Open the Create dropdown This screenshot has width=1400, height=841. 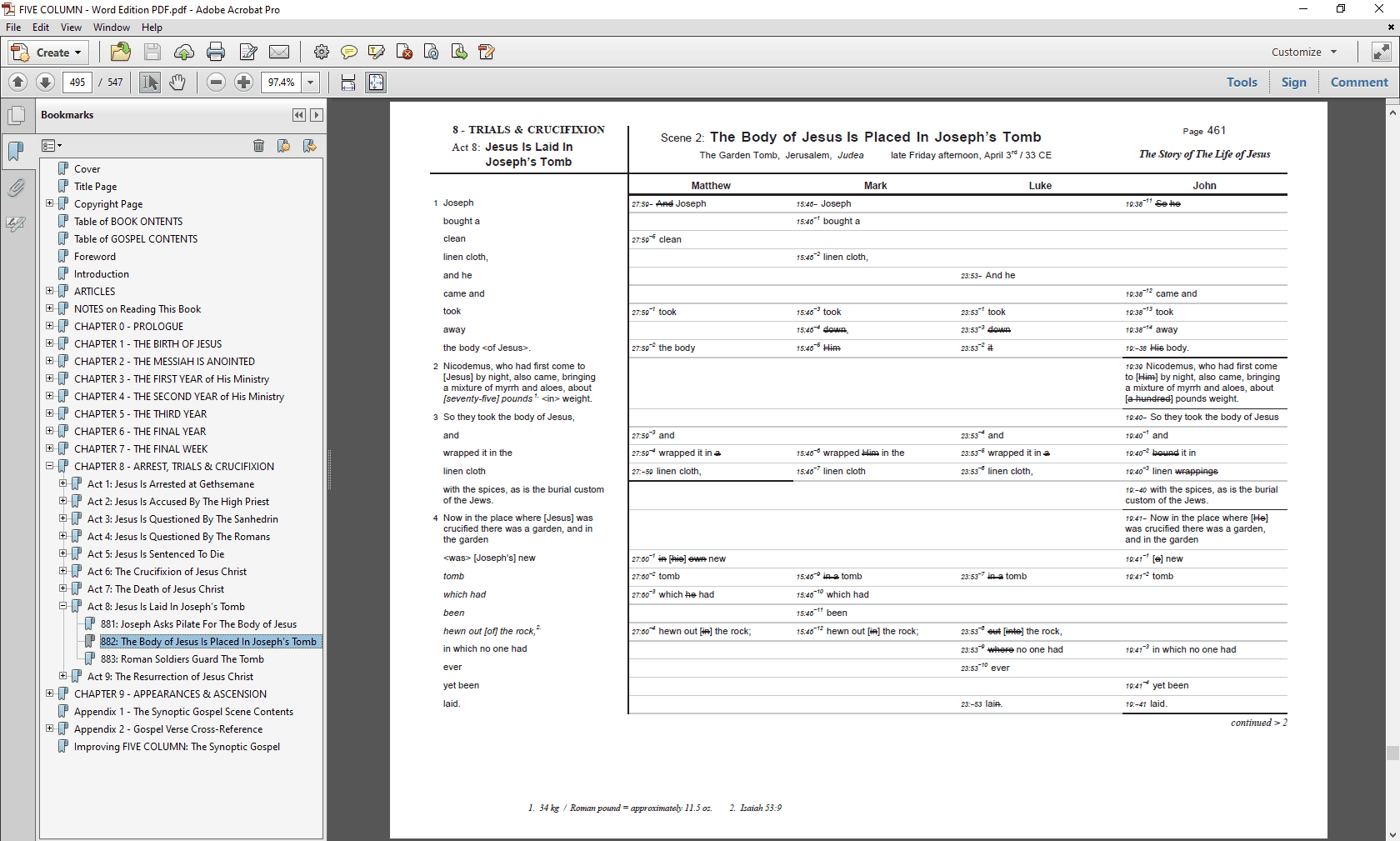point(47,53)
